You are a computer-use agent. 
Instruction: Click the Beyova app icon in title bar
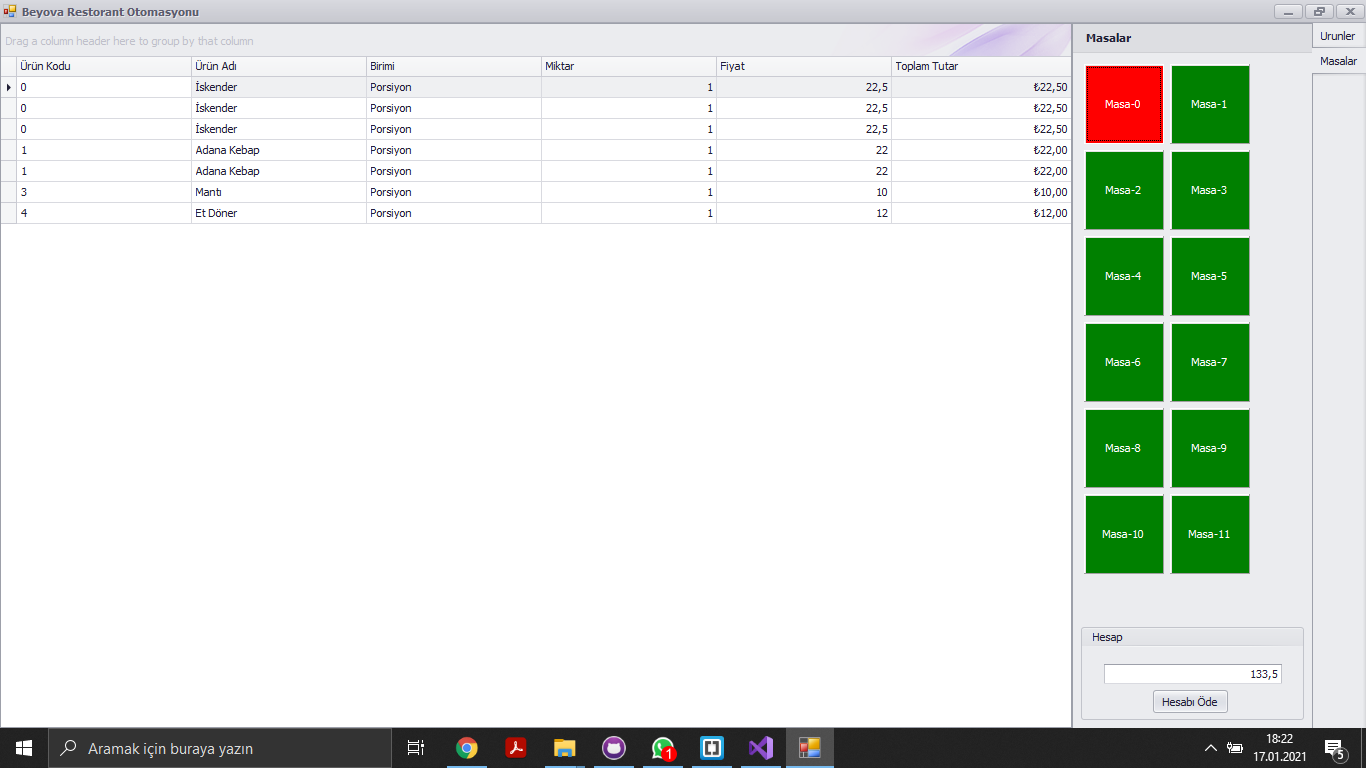coord(10,11)
